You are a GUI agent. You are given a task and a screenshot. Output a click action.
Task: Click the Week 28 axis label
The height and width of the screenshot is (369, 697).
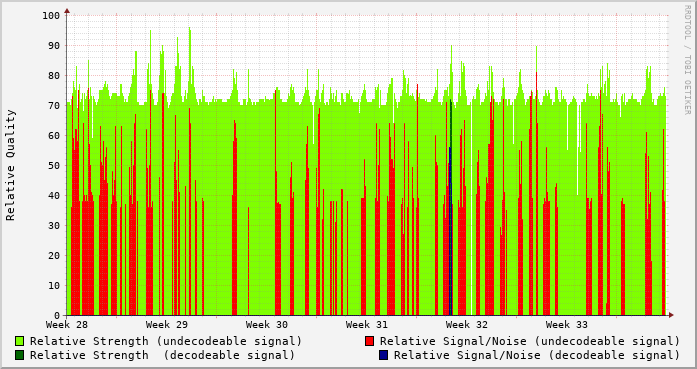coord(67,325)
